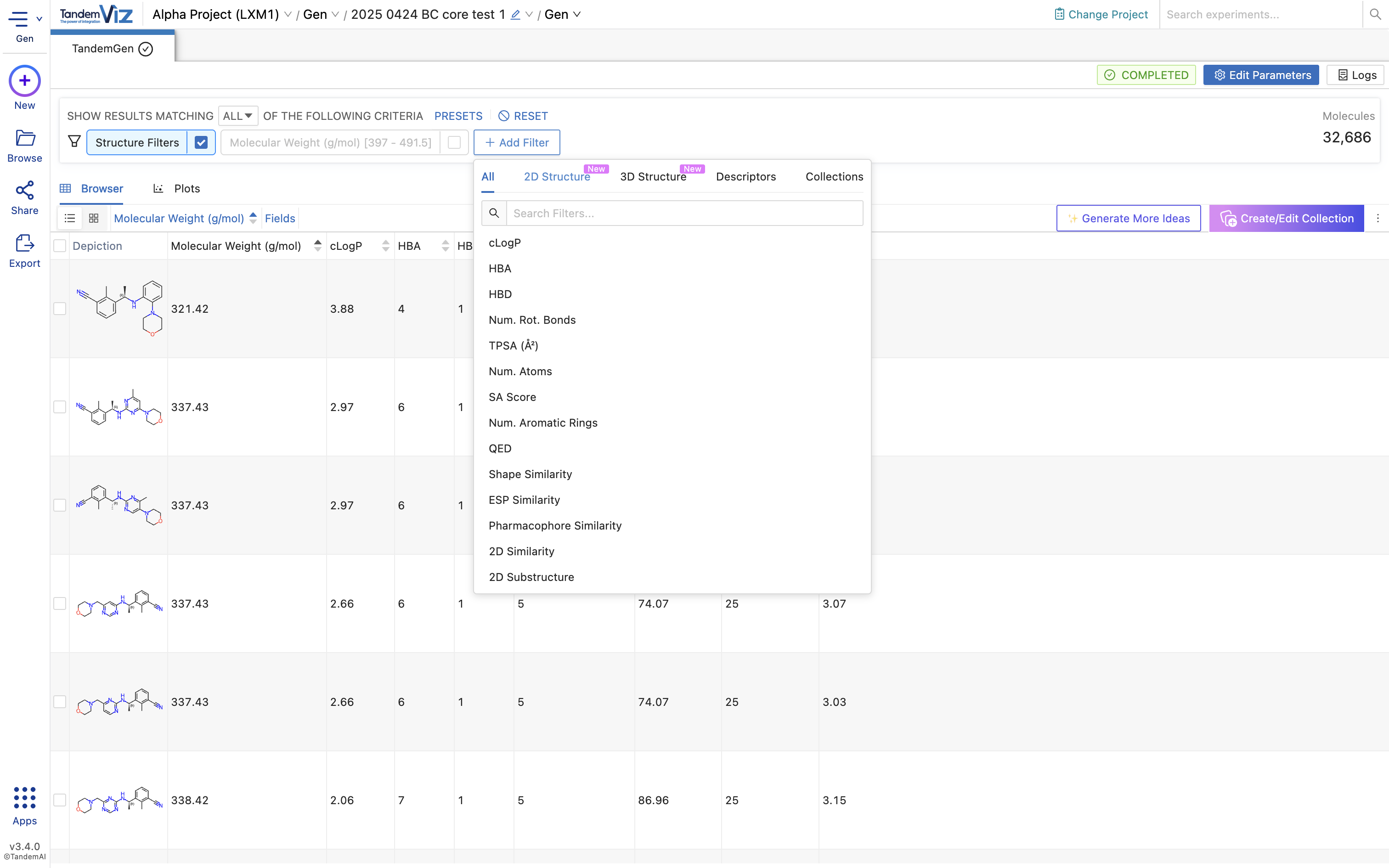This screenshot has width=1389, height=868.
Task: Check the row with weight 321.42
Action: pyautogui.click(x=60, y=308)
